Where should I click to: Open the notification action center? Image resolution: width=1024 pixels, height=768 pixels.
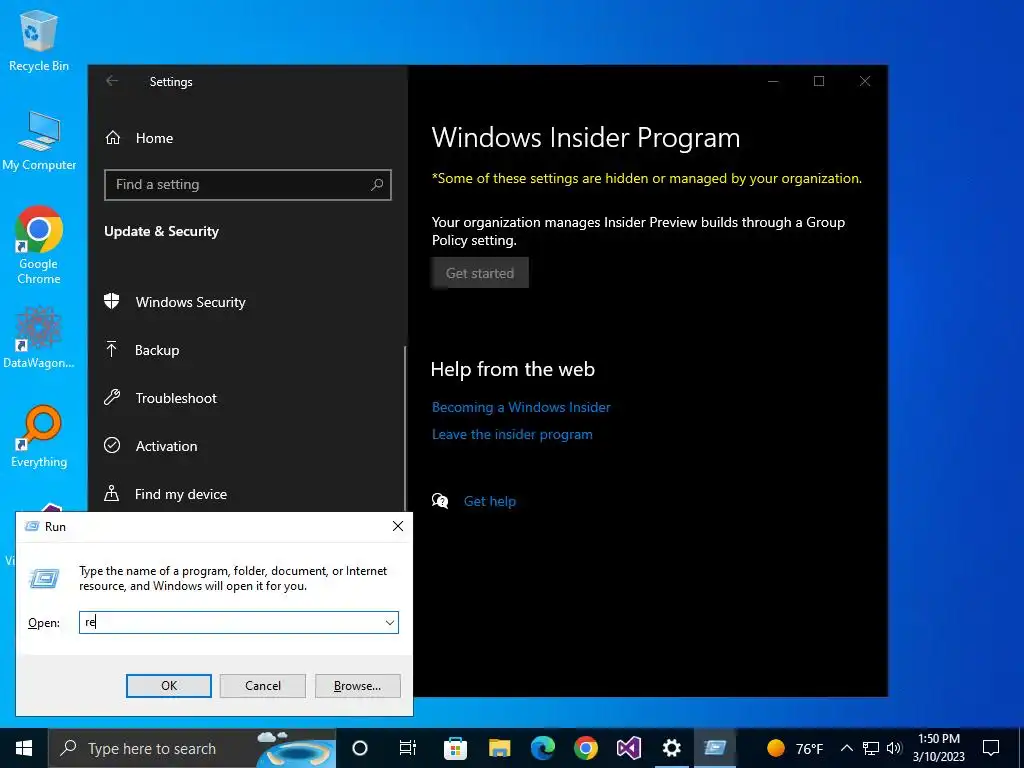[991, 748]
